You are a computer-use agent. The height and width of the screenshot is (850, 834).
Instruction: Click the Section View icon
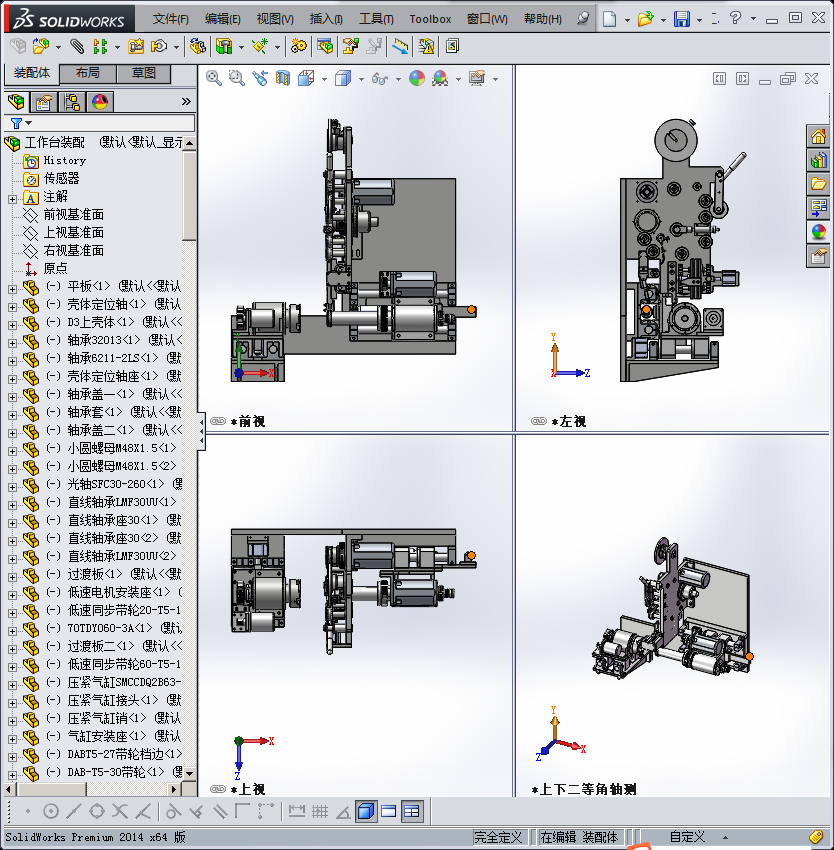[283, 78]
